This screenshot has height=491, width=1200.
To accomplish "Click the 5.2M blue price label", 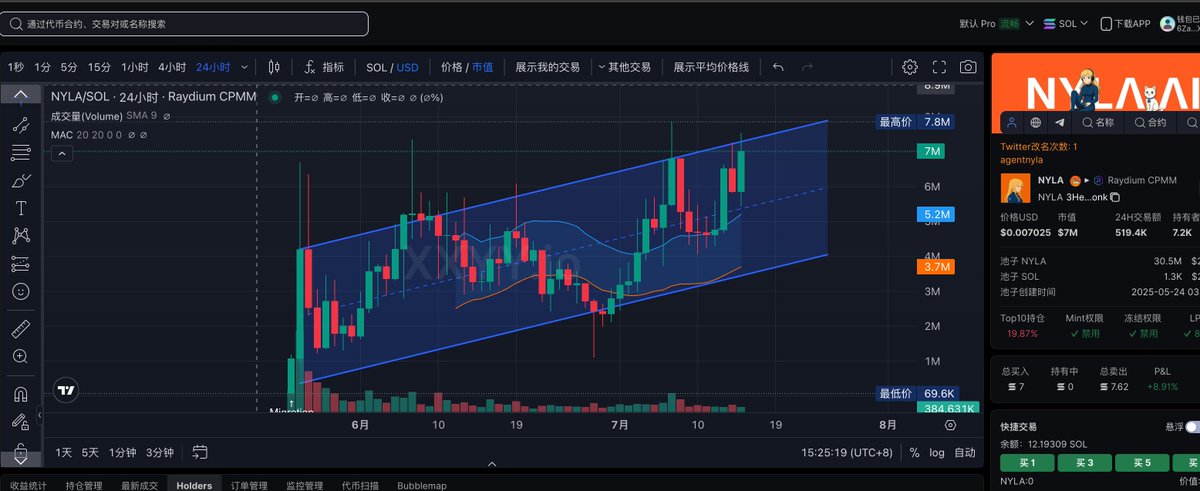I will coord(936,215).
